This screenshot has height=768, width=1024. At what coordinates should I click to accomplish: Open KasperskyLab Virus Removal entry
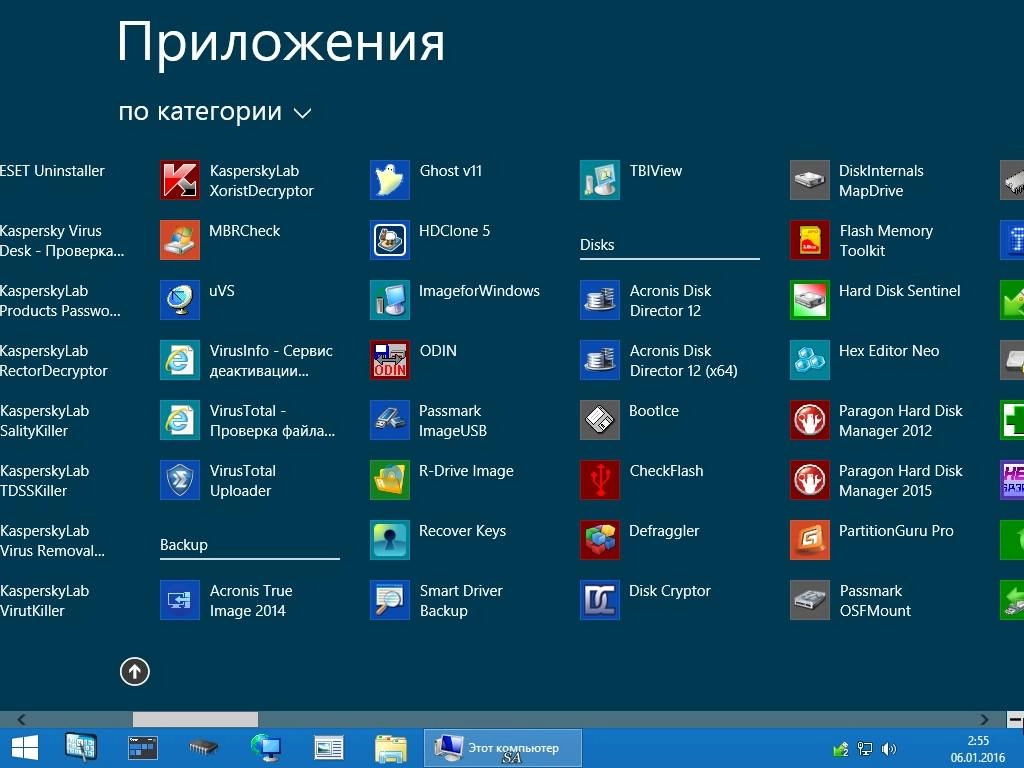(52, 540)
